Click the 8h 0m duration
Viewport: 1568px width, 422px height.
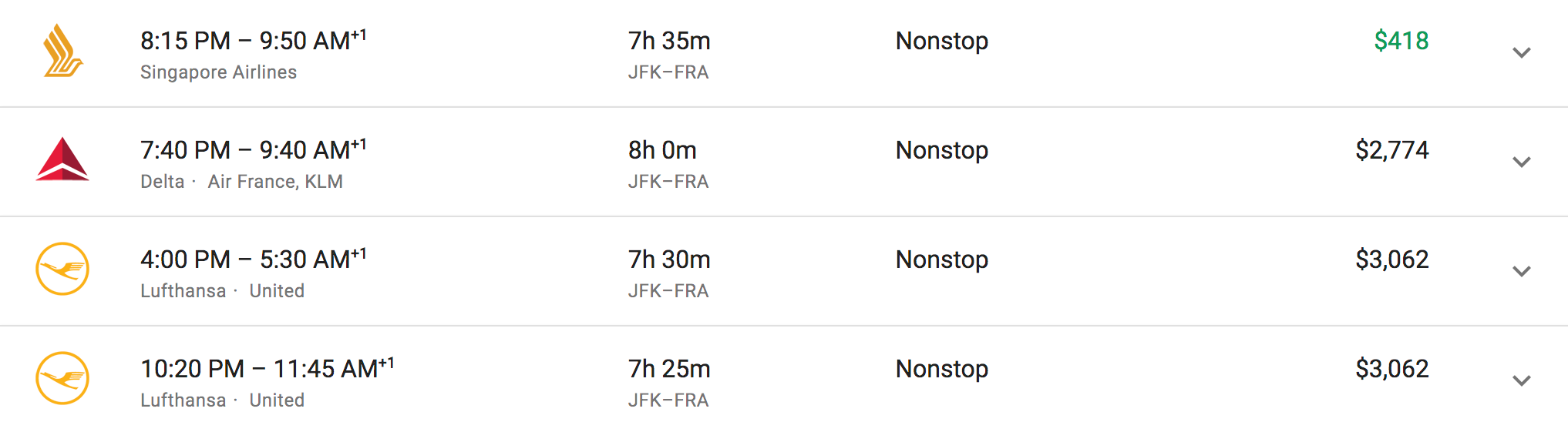[x=662, y=149]
